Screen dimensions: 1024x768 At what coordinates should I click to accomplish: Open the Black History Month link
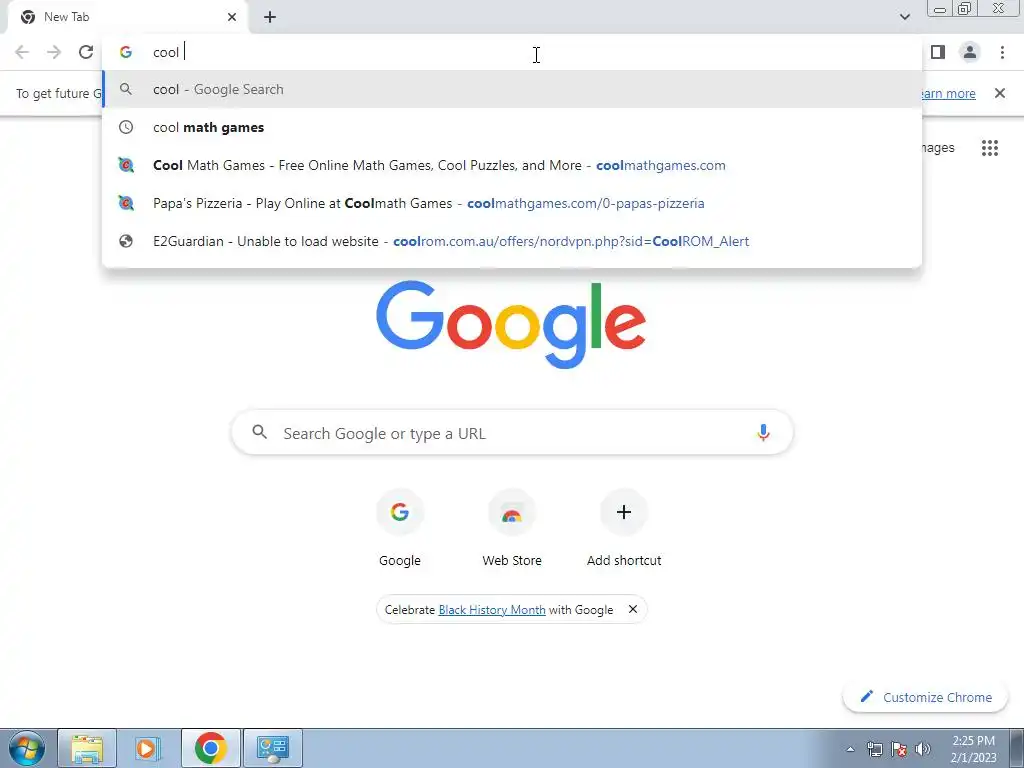pyautogui.click(x=492, y=609)
